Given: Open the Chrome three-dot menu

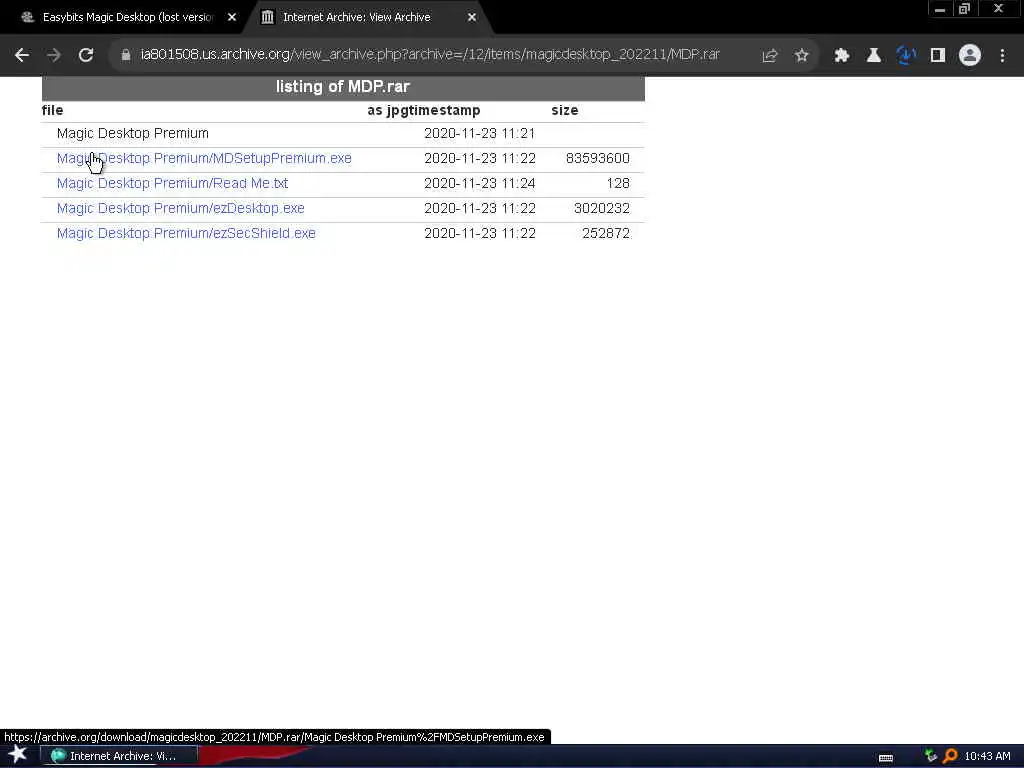Looking at the screenshot, I should click(x=1002, y=56).
